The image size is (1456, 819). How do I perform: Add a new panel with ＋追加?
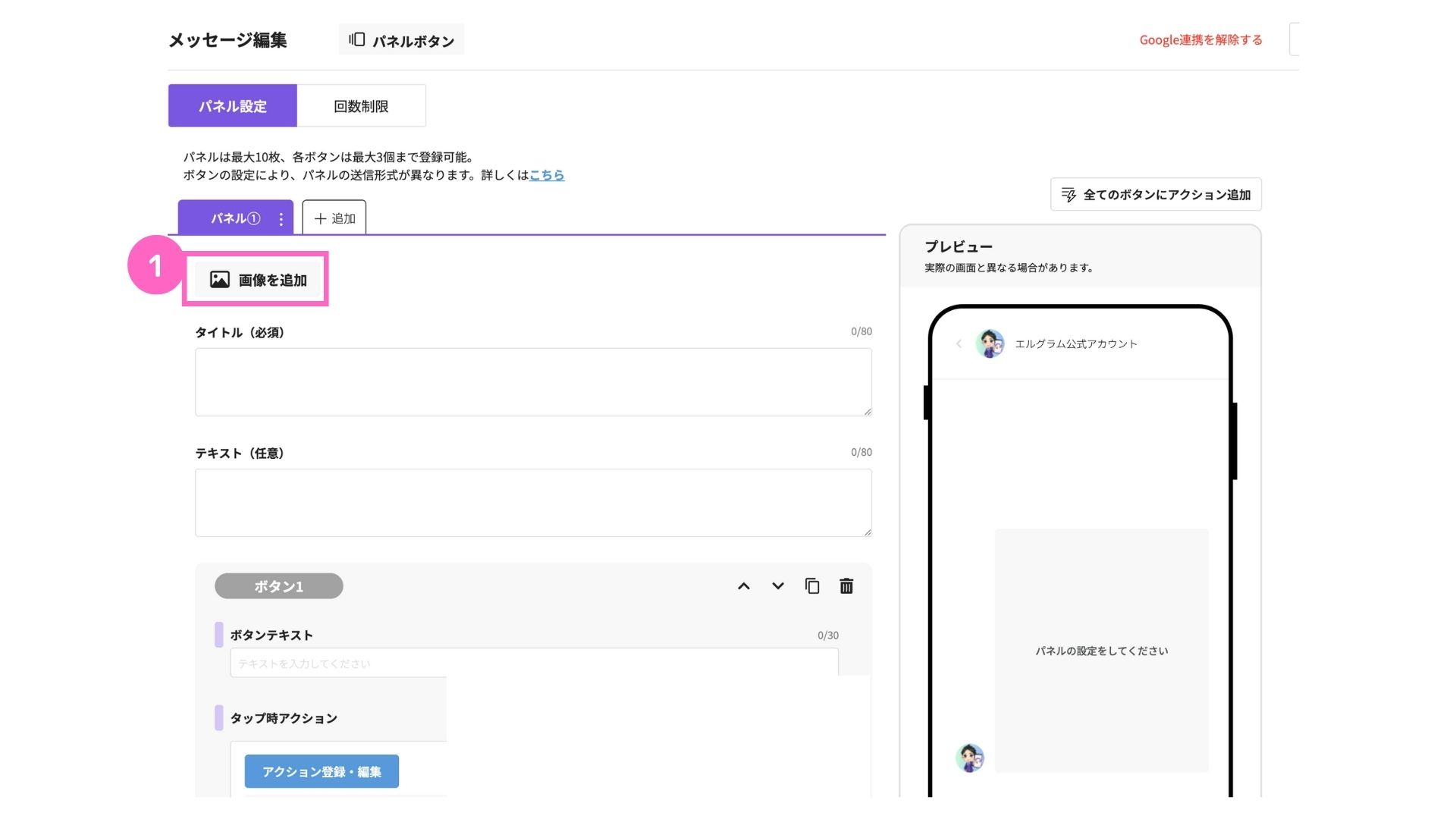click(x=334, y=218)
